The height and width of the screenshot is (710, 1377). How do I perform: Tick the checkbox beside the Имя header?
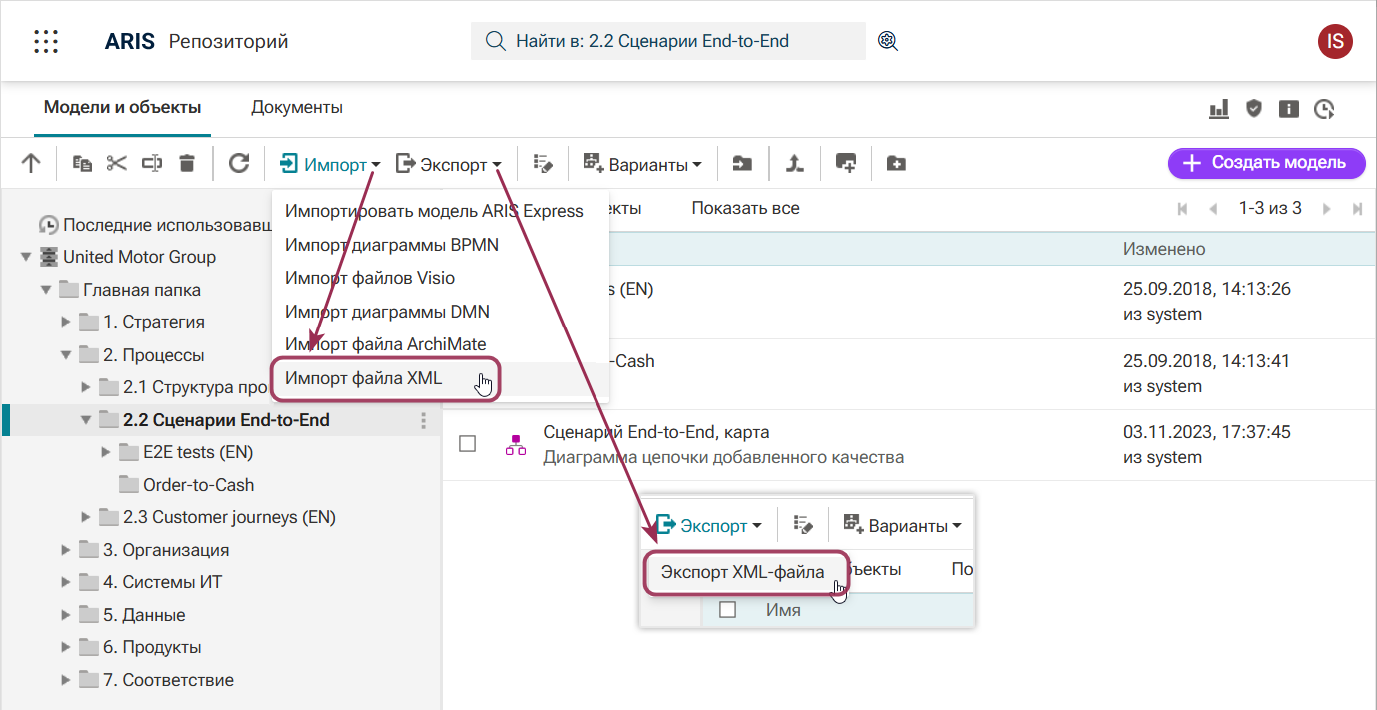pos(728,609)
